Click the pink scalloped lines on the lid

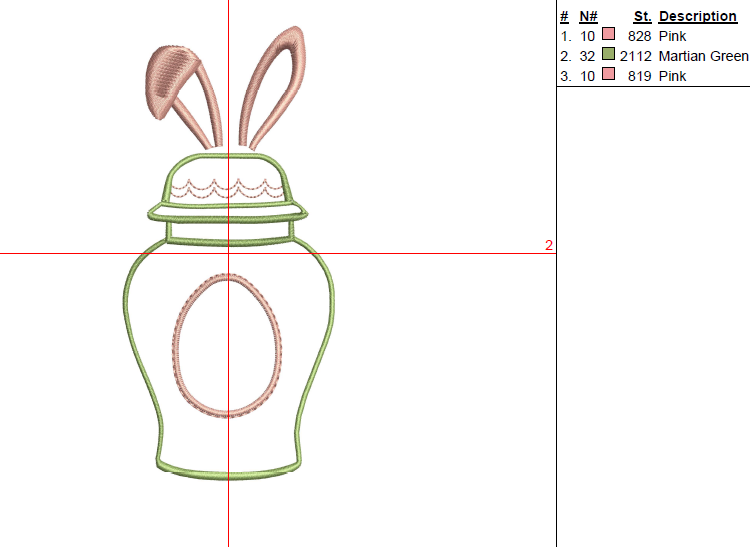[x=227, y=189]
